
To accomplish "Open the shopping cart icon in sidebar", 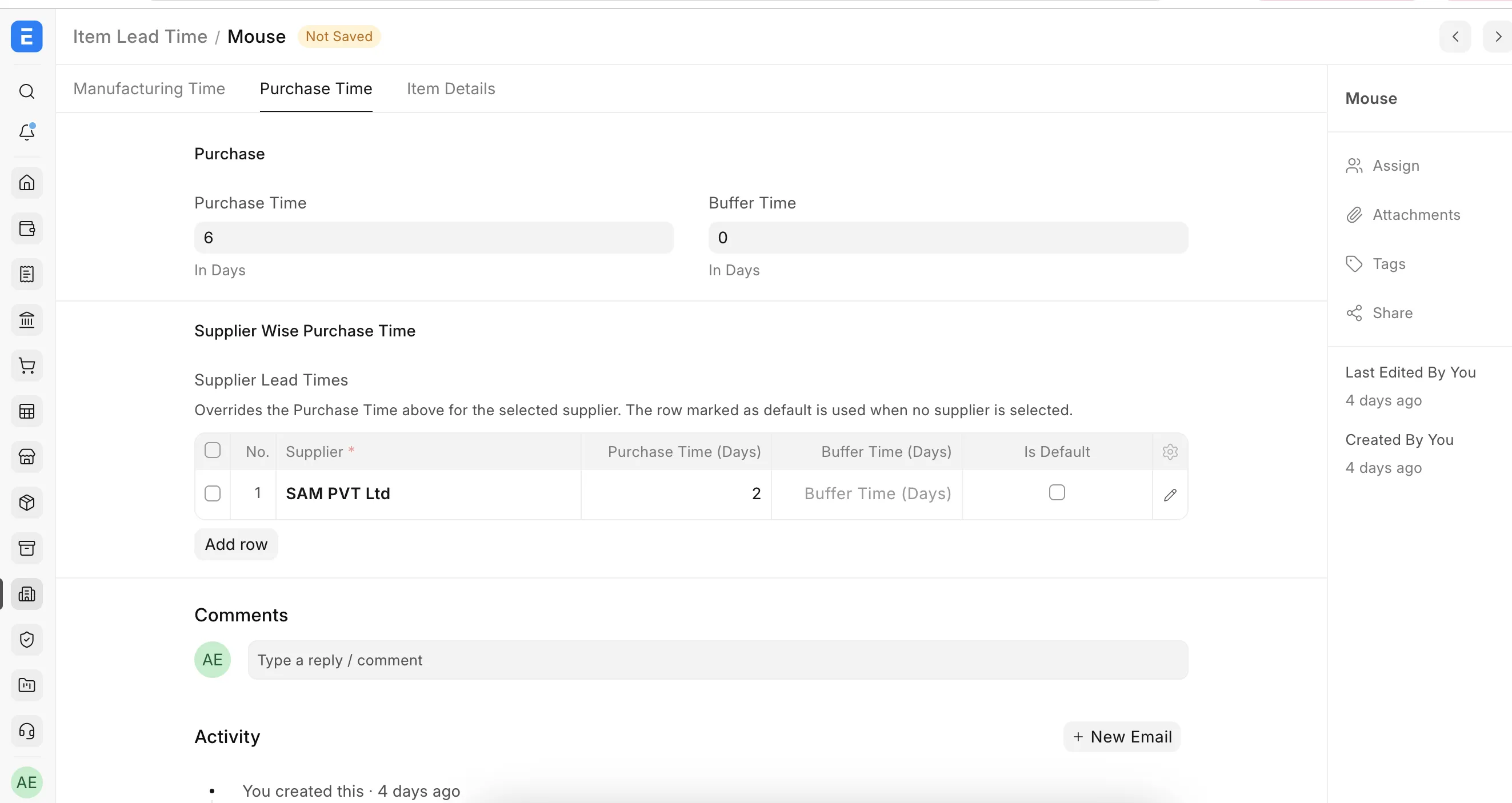I will 27,366.
